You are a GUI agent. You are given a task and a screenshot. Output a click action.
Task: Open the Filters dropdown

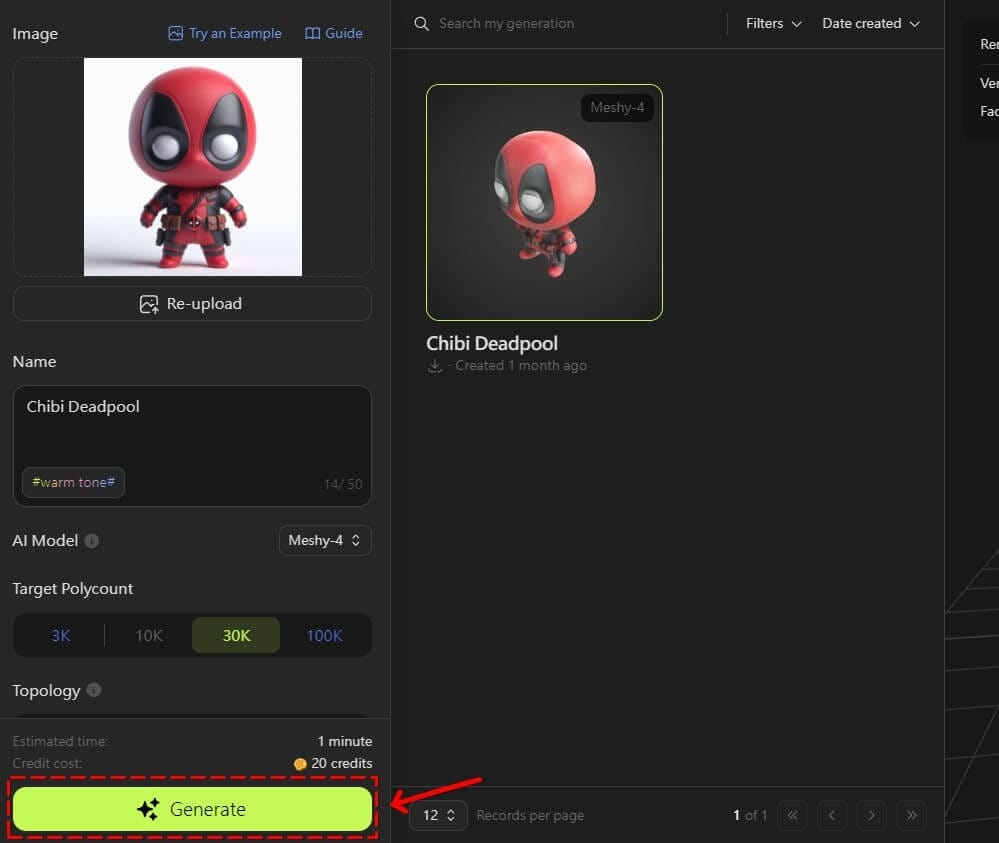click(772, 23)
